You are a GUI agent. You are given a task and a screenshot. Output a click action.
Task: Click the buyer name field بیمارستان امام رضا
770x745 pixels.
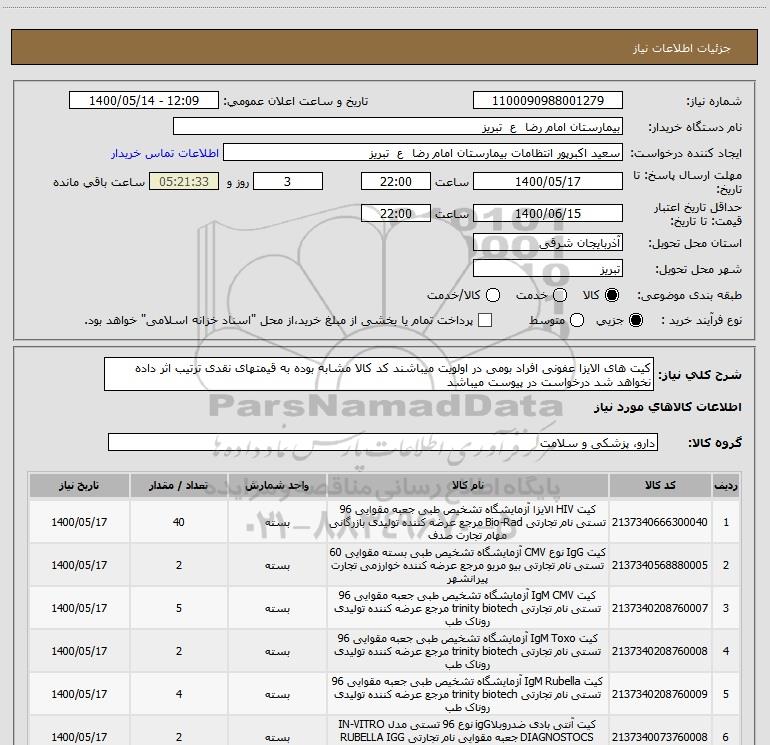pyautogui.click(x=398, y=127)
